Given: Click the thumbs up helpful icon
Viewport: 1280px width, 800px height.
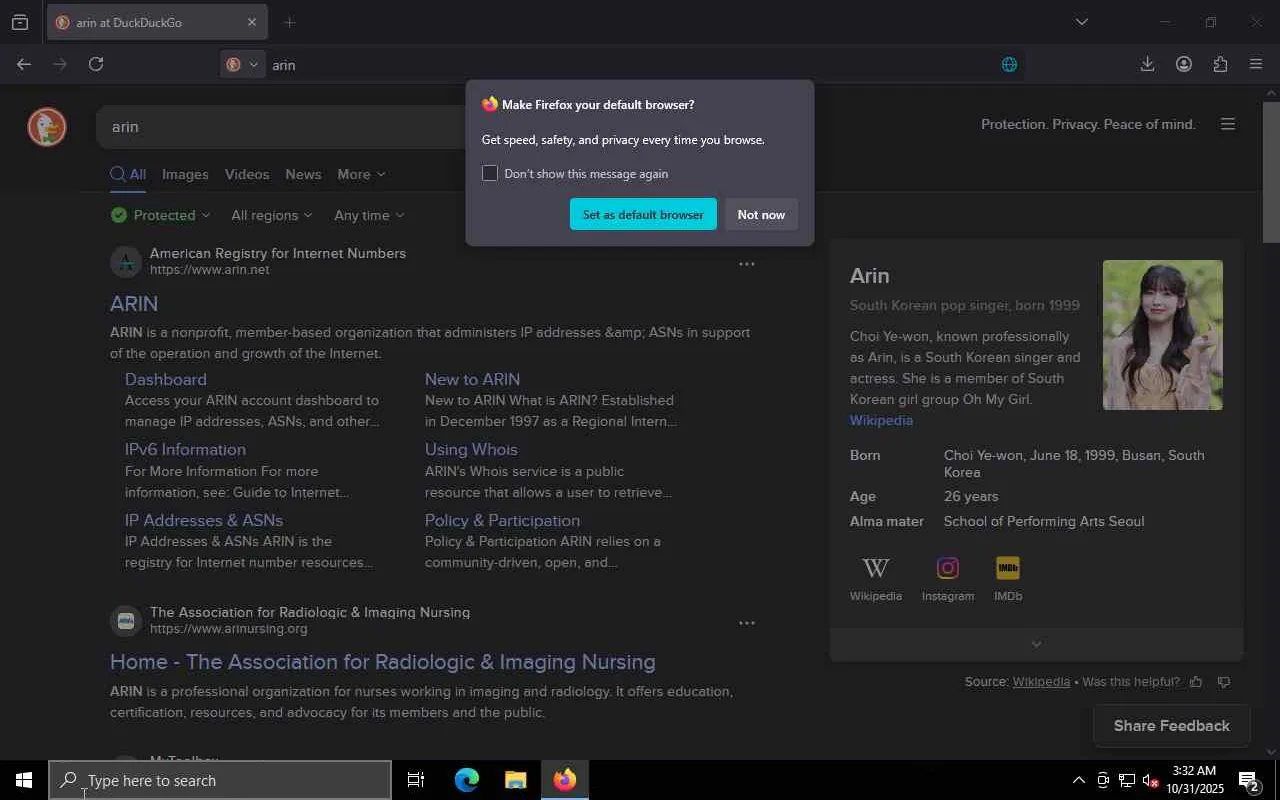Looking at the screenshot, I should pyautogui.click(x=1196, y=682).
